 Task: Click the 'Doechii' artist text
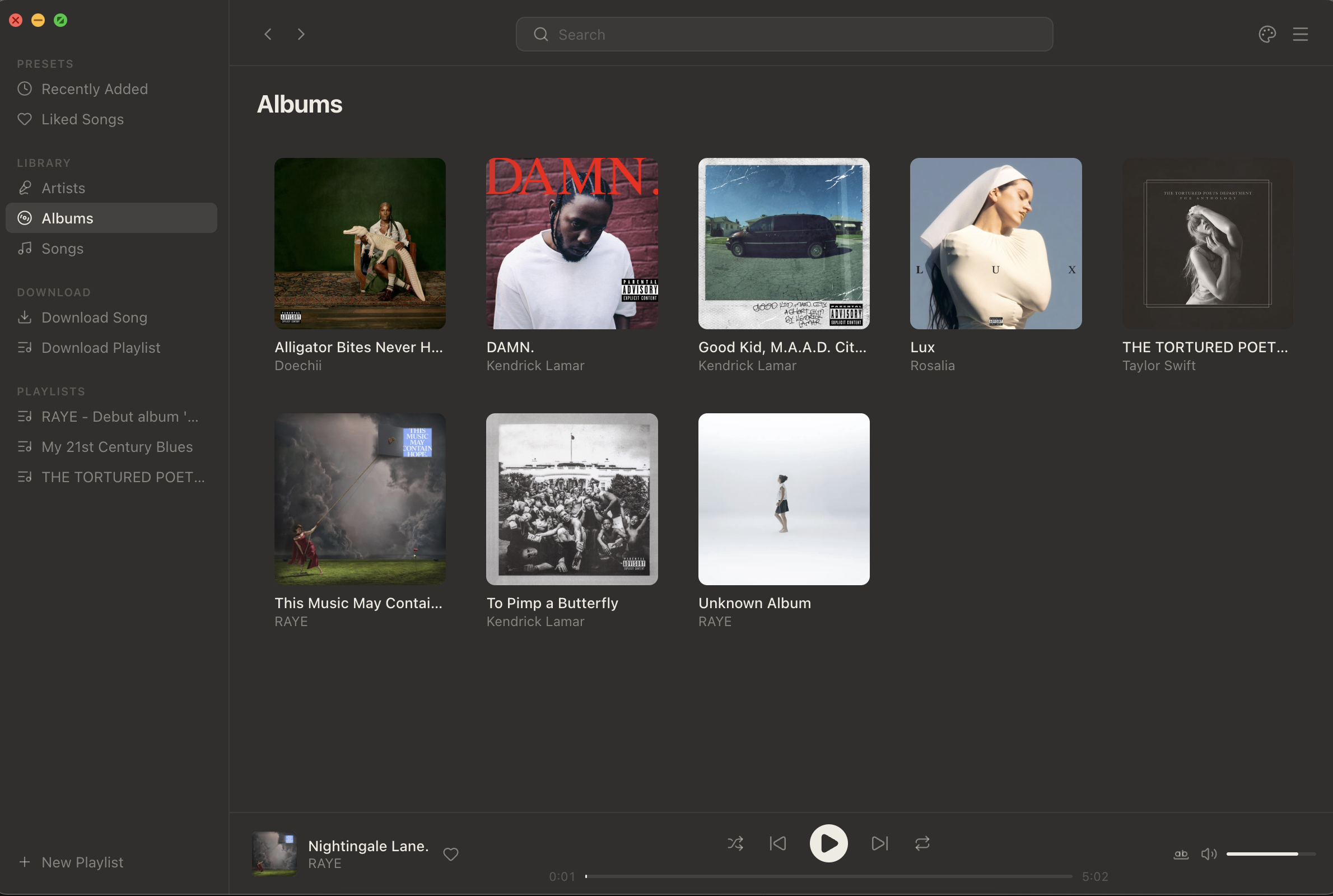297,365
